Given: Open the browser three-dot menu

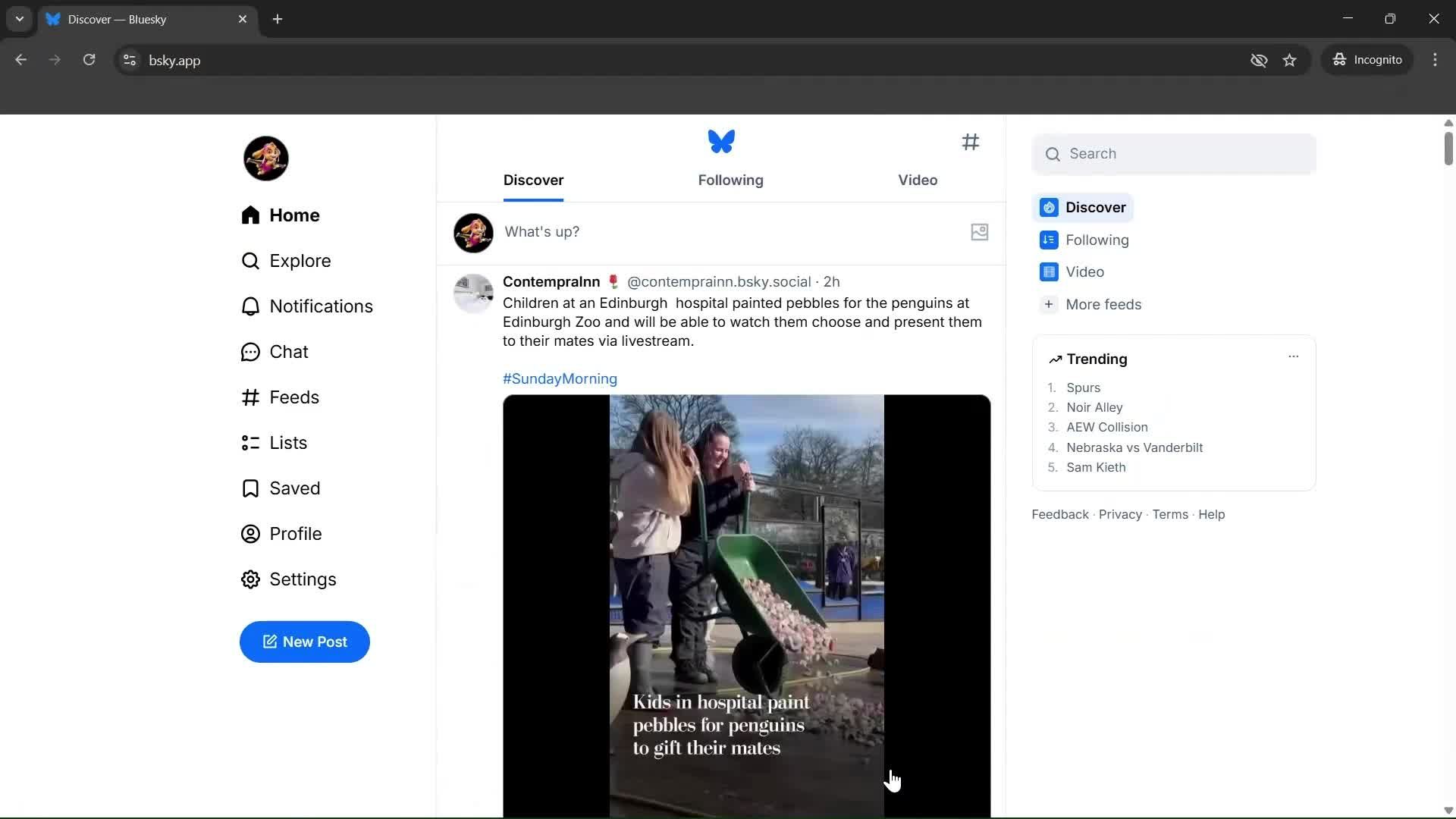Looking at the screenshot, I should 1436,60.
